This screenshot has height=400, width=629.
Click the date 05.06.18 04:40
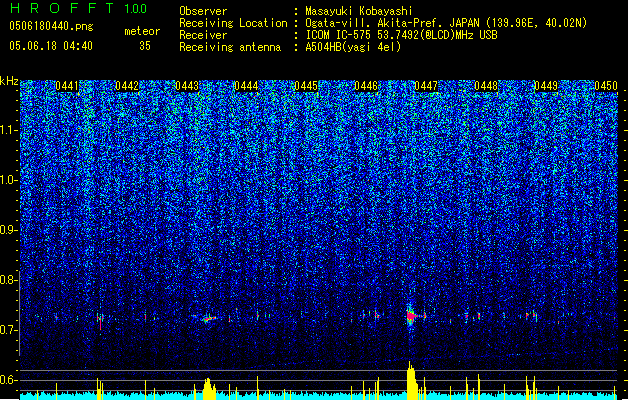click(x=51, y=46)
